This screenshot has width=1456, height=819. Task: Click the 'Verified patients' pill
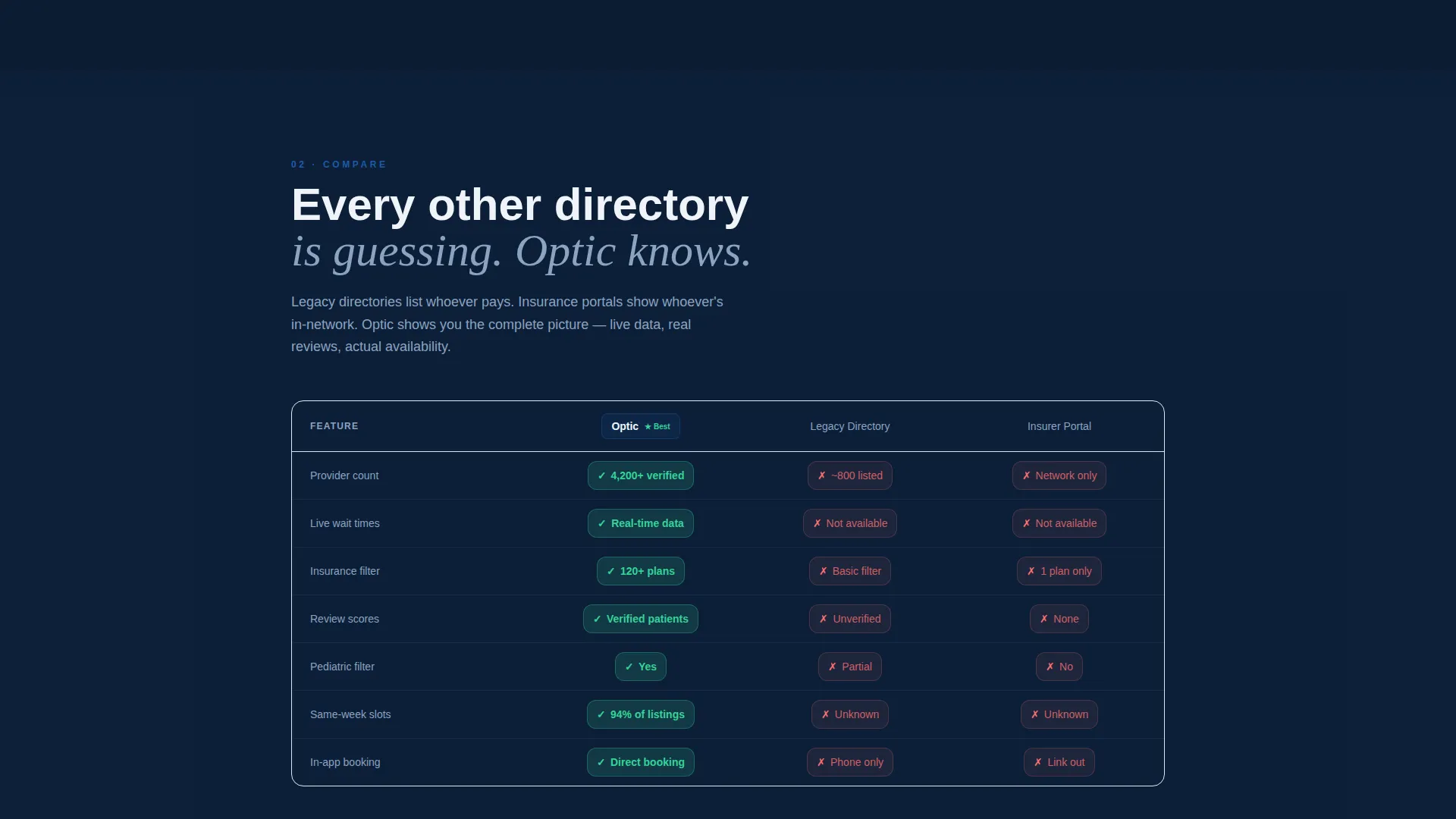[x=640, y=619]
